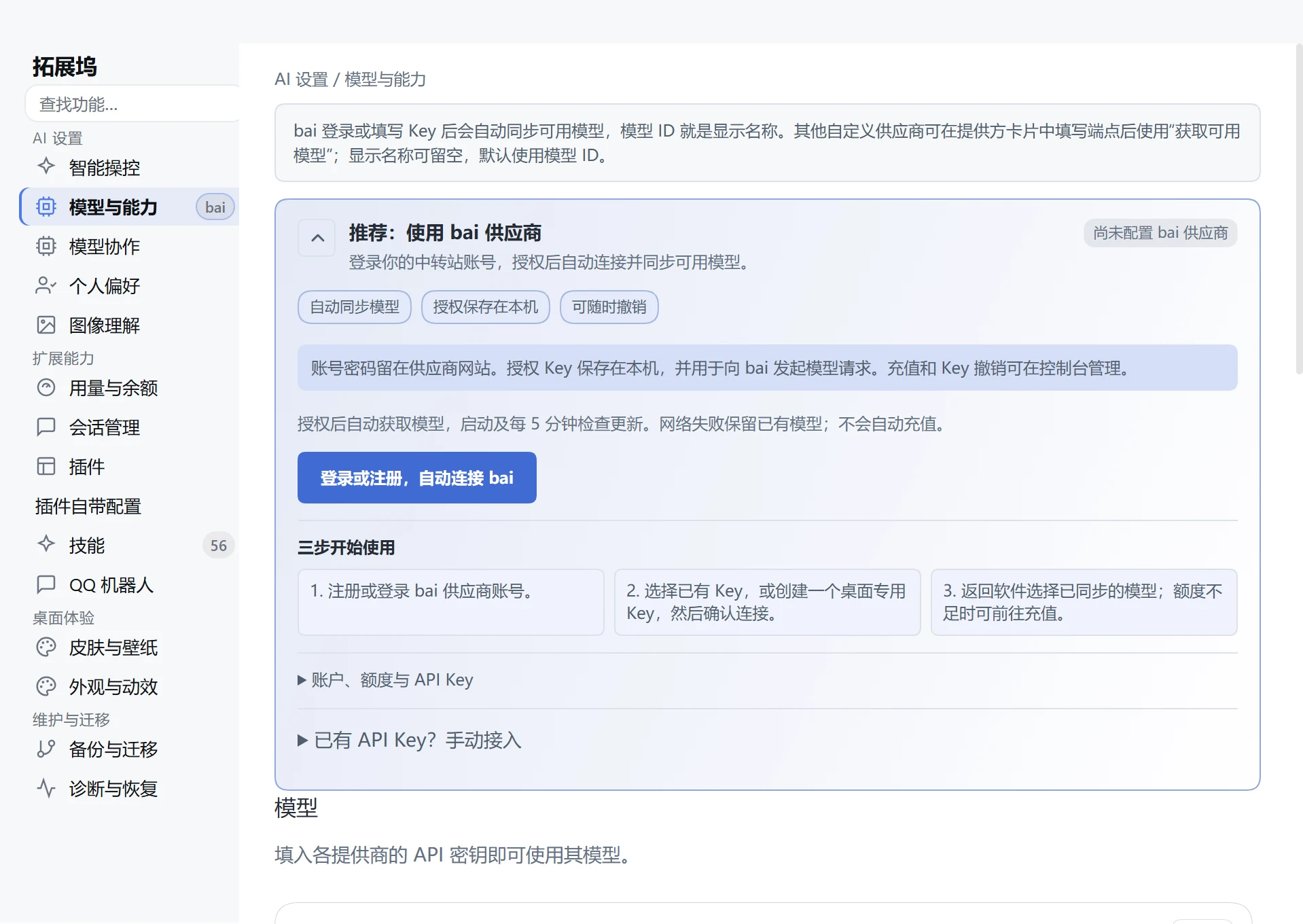The height and width of the screenshot is (924, 1303).
Task: Click the 授权保存在本机 pill
Action: coord(486,307)
